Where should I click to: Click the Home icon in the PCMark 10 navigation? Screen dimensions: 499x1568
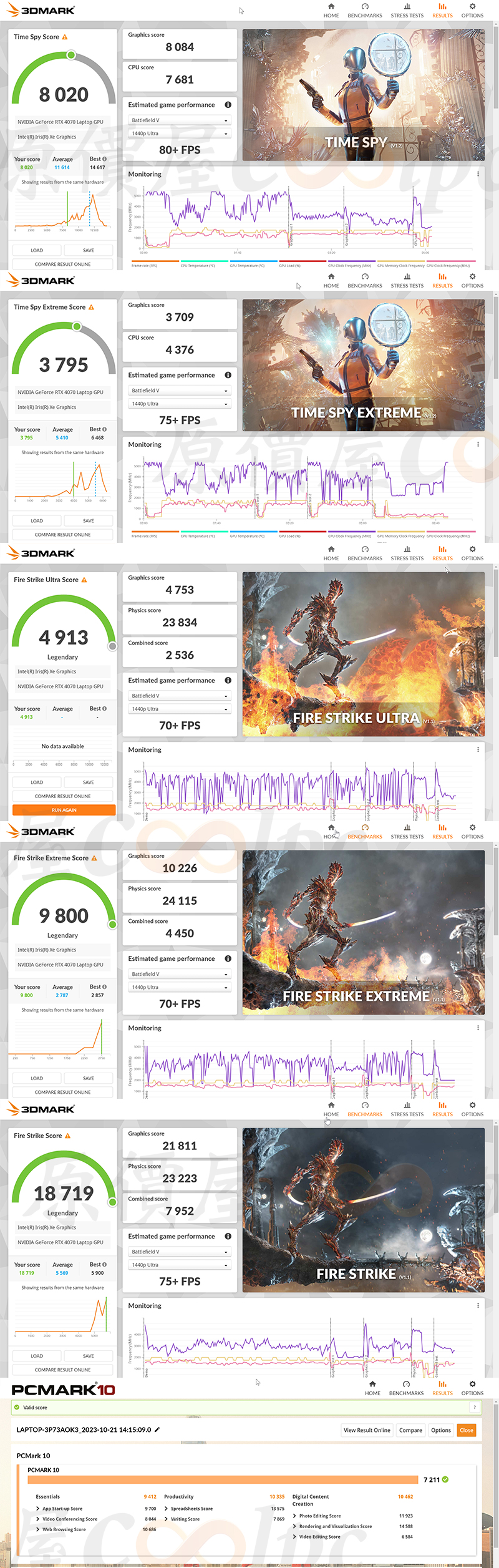pos(372,1384)
